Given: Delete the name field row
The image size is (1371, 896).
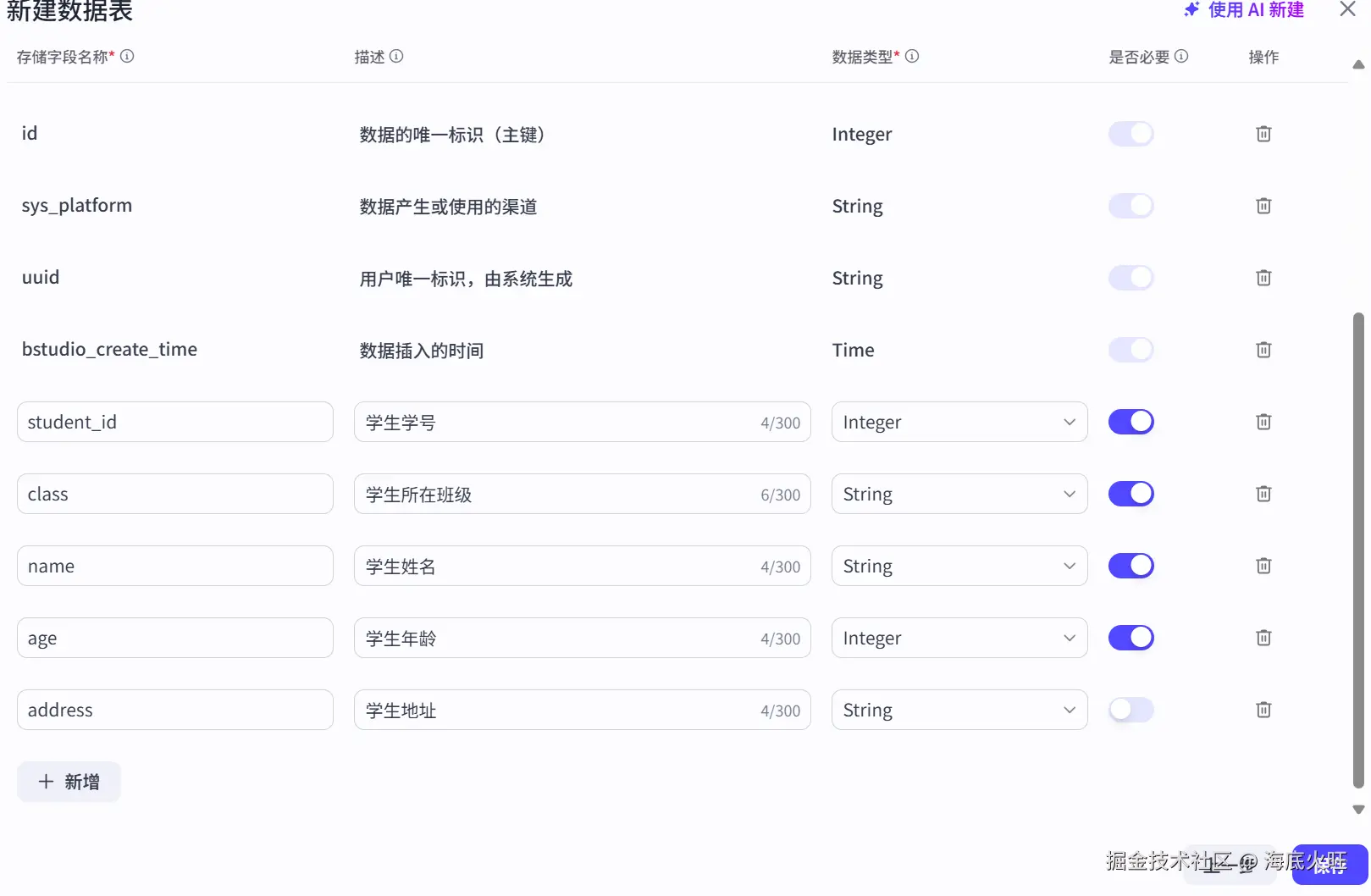Looking at the screenshot, I should 1263,566.
